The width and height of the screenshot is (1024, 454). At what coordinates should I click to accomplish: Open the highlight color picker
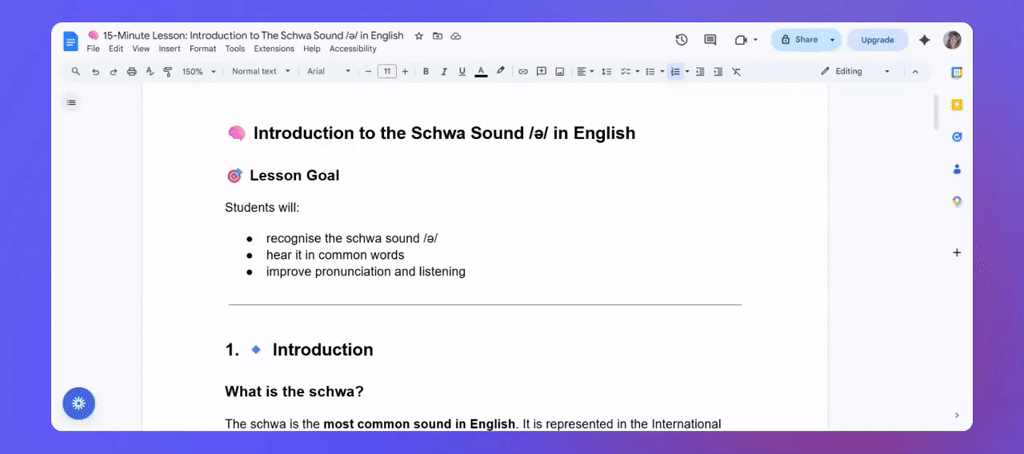pyautogui.click(x=500, y=71)
